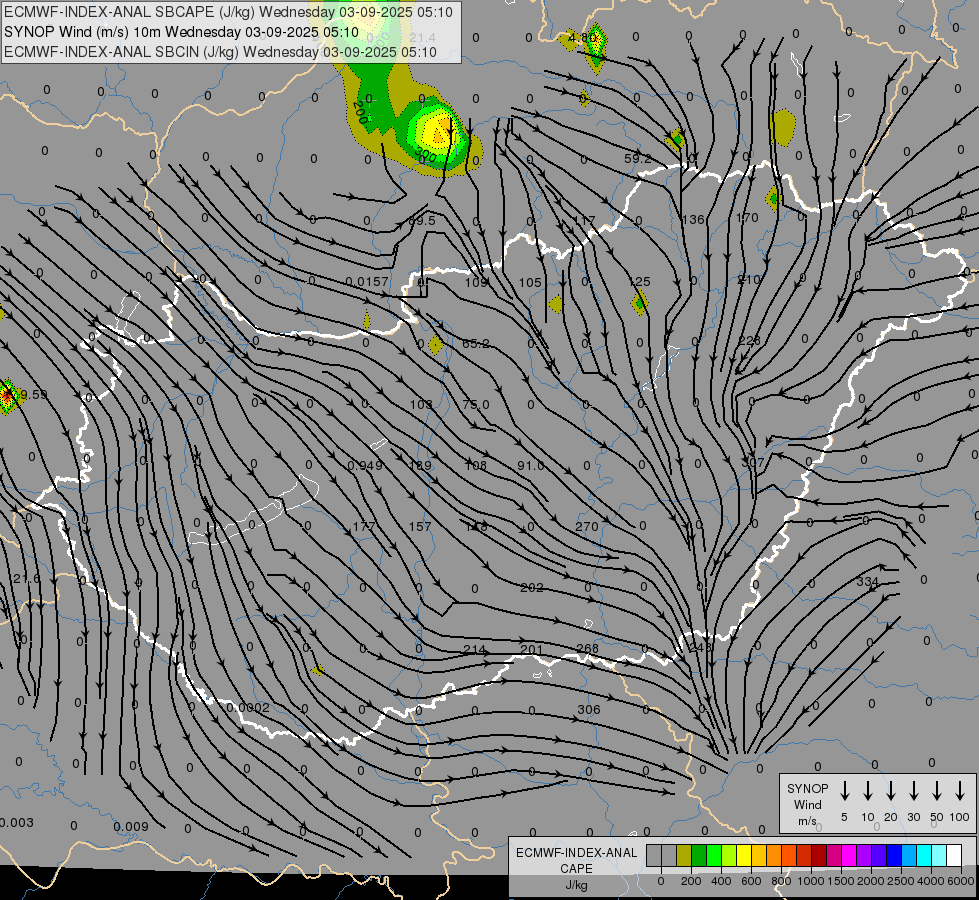Click the map value 270

pos(587,527)
